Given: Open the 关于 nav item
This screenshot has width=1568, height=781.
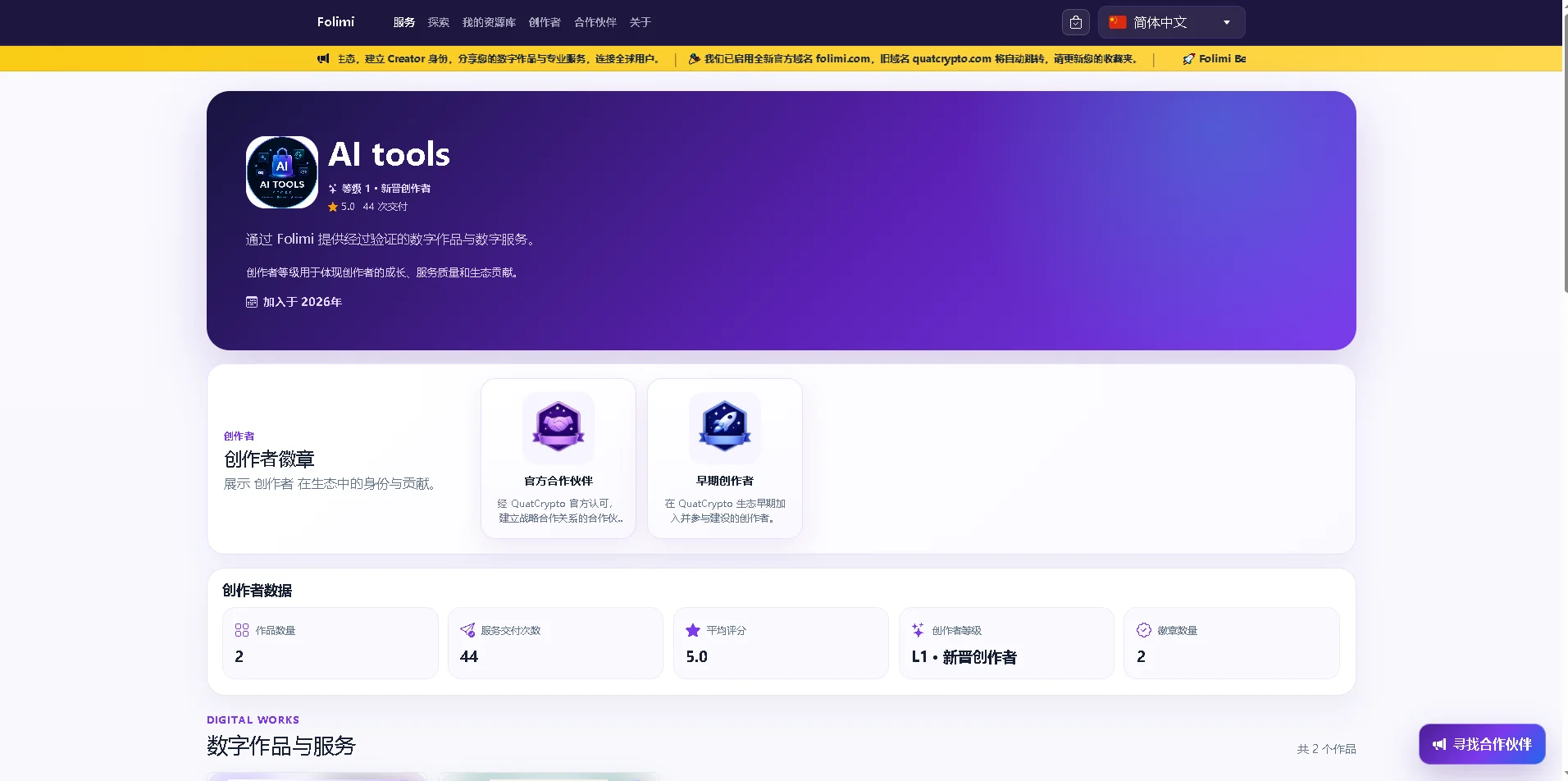Looking at the screenshot, I should (640, 22).
